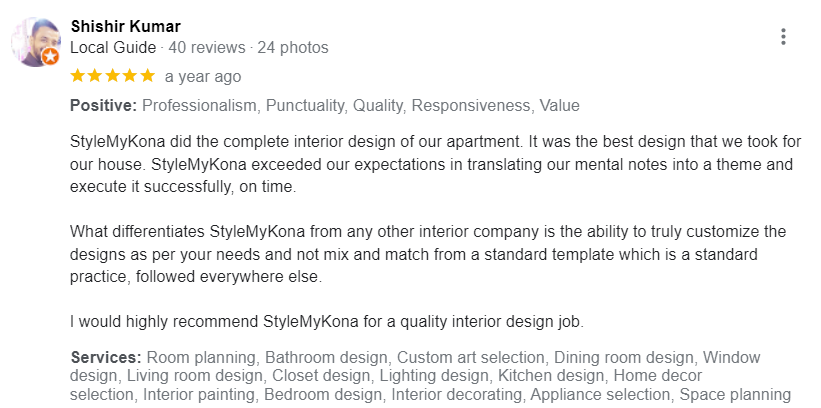Click the "Value" attribute text

pos(559,105)
